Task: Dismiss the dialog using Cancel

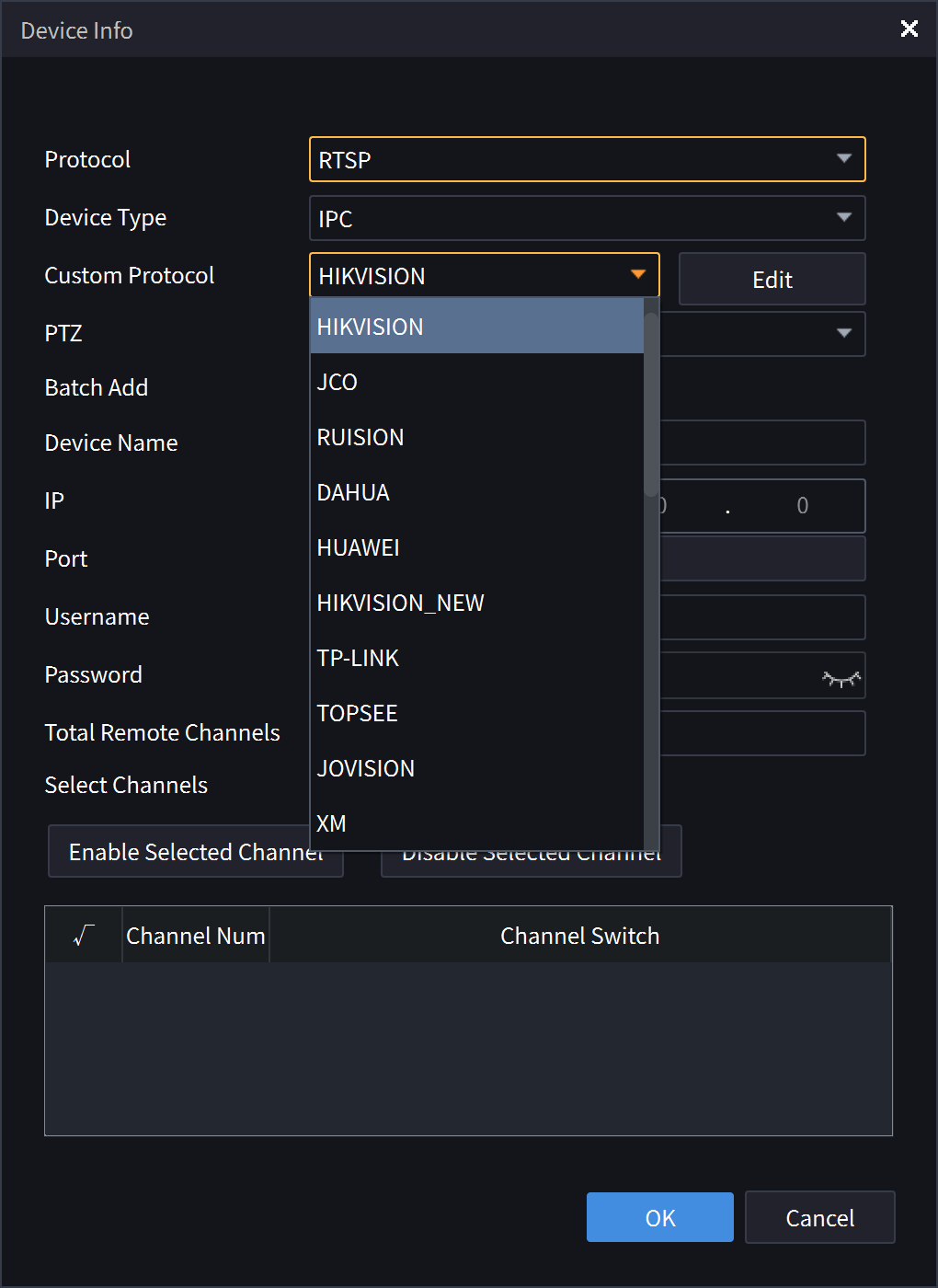Action: [x=818, y=1216]
